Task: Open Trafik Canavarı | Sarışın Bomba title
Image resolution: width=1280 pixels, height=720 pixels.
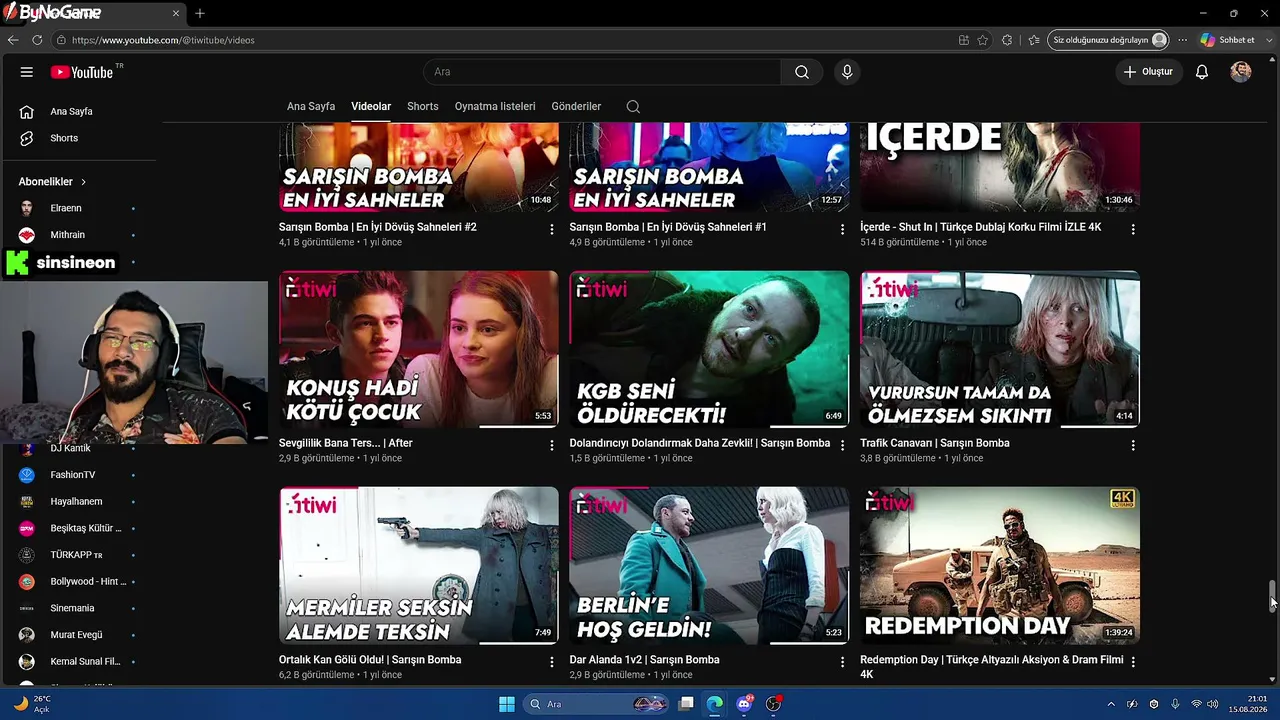Action: coord(935,443)
